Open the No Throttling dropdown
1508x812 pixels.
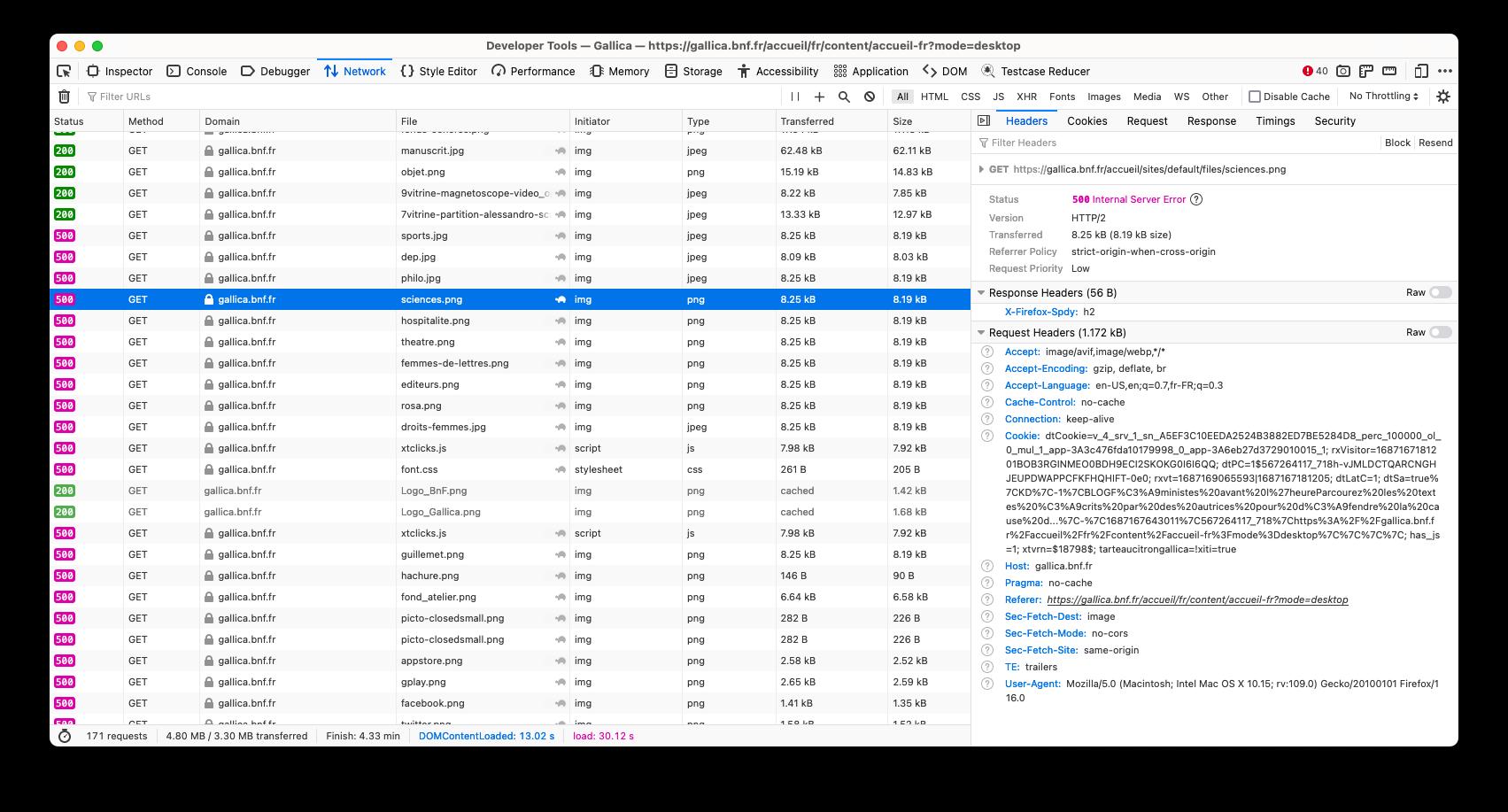(x=1381, y=96)
